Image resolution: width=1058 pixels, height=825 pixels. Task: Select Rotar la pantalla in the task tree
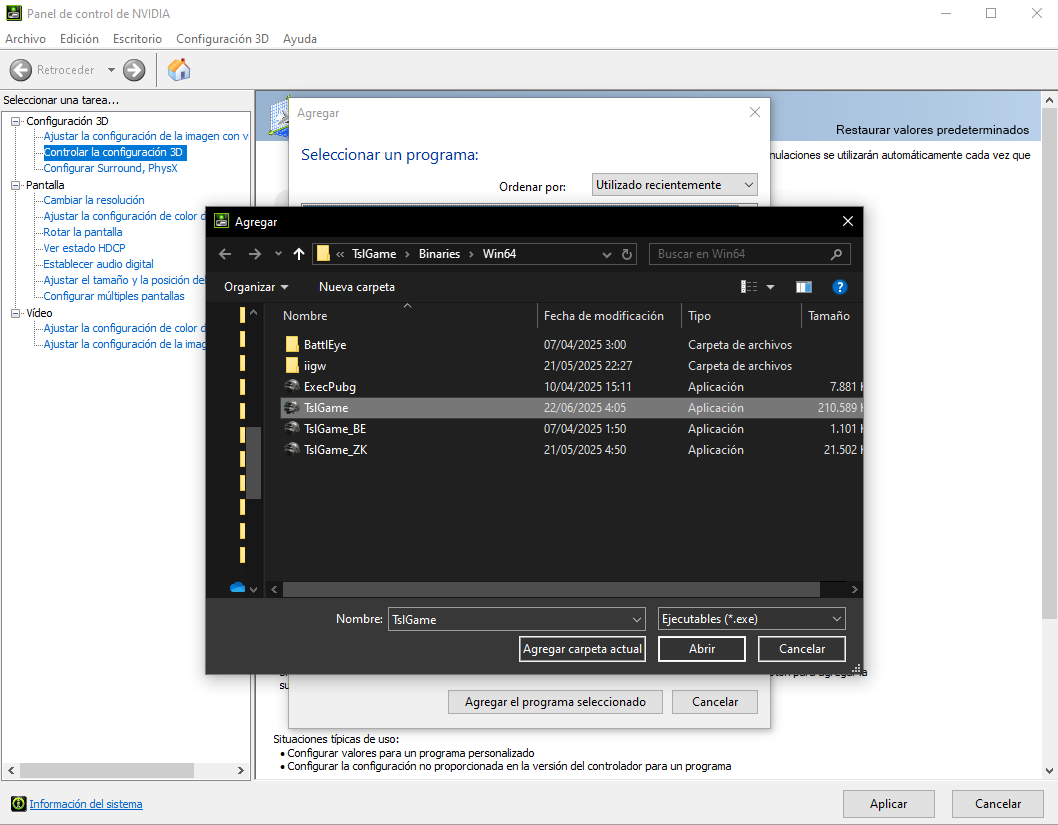tap(83, 232)
